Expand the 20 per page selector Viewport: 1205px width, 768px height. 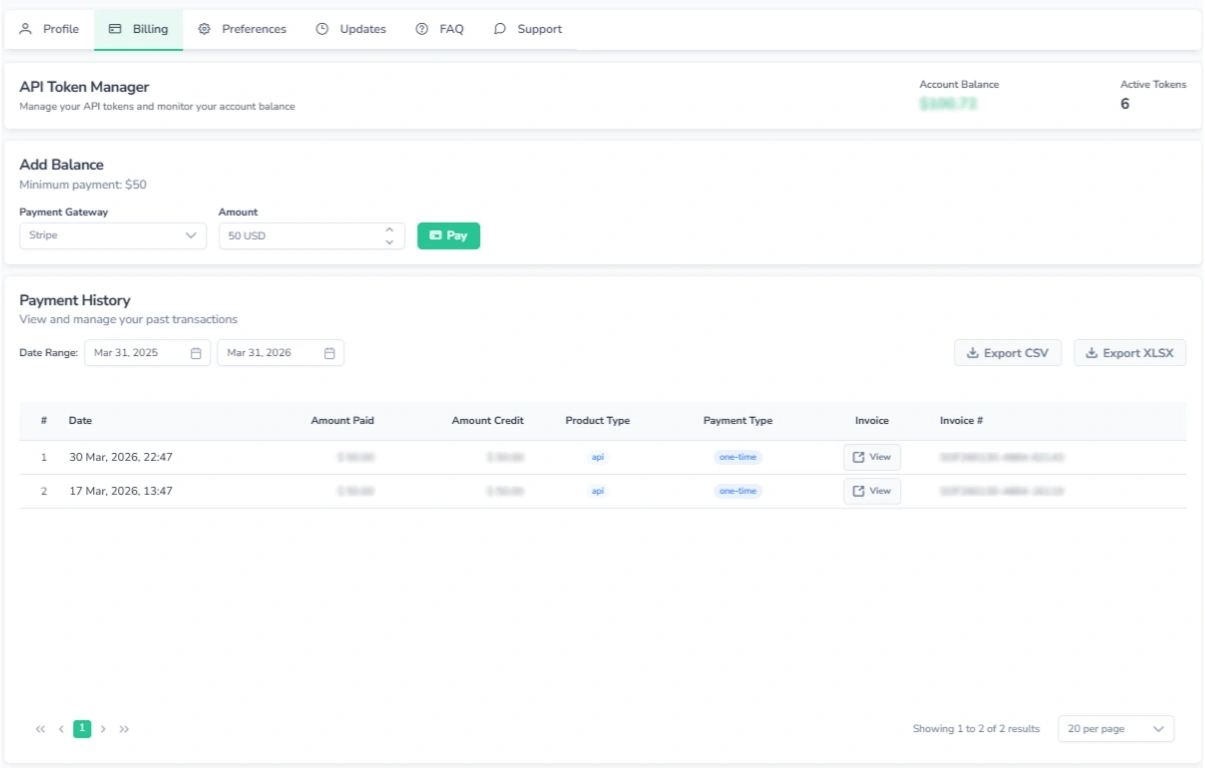click(1114, 728)
